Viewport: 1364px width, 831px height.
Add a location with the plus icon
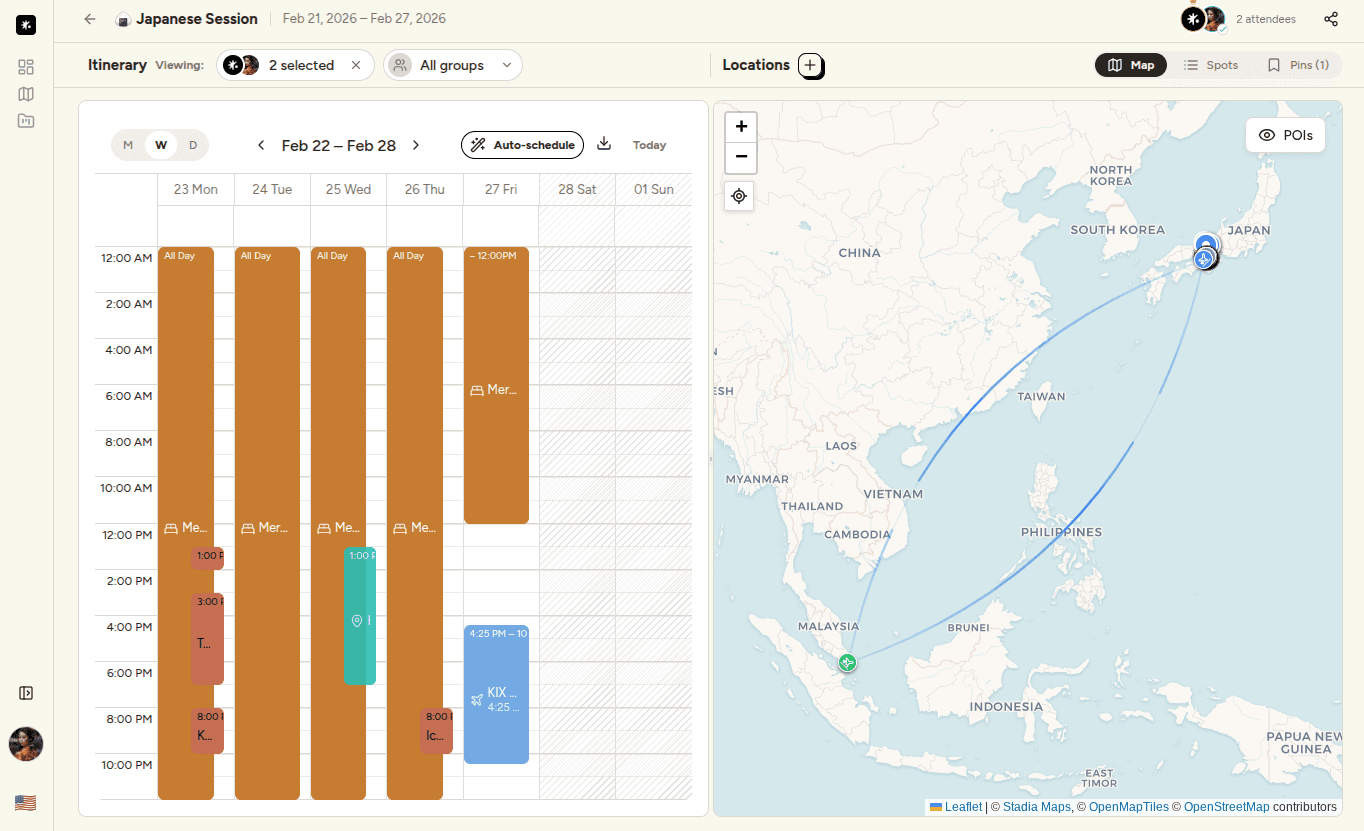[810, 66]
